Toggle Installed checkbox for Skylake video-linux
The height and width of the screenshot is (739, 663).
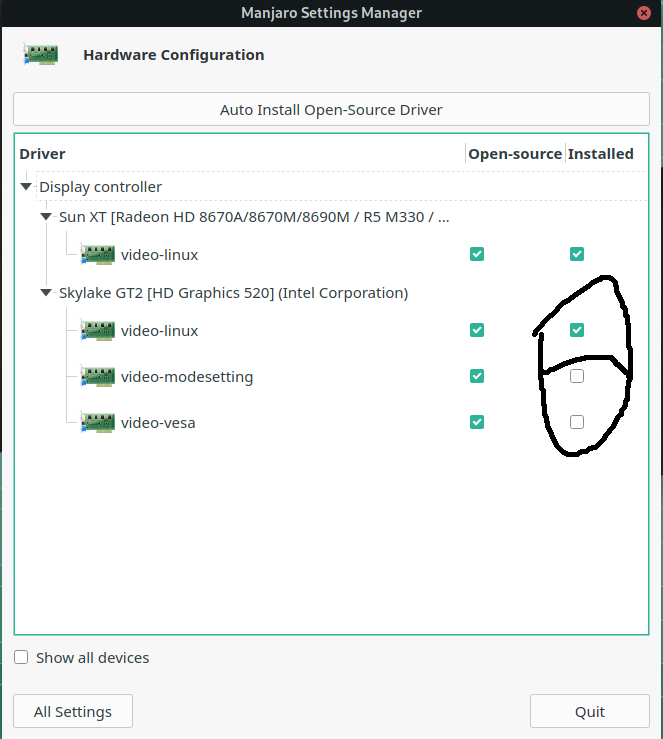pyautogui.click(x=577, y=330)
